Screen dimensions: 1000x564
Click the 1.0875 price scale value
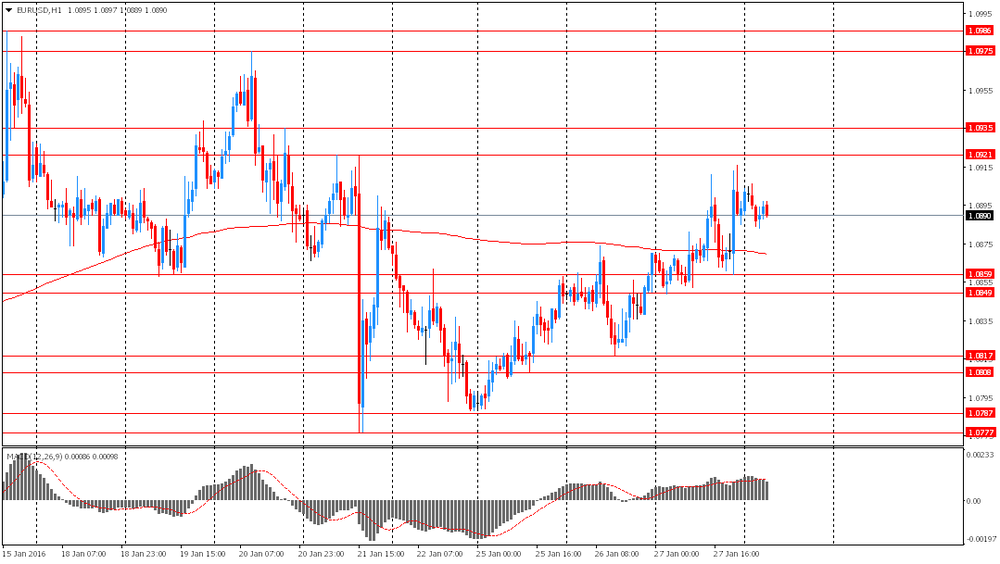tap(980, 244)
